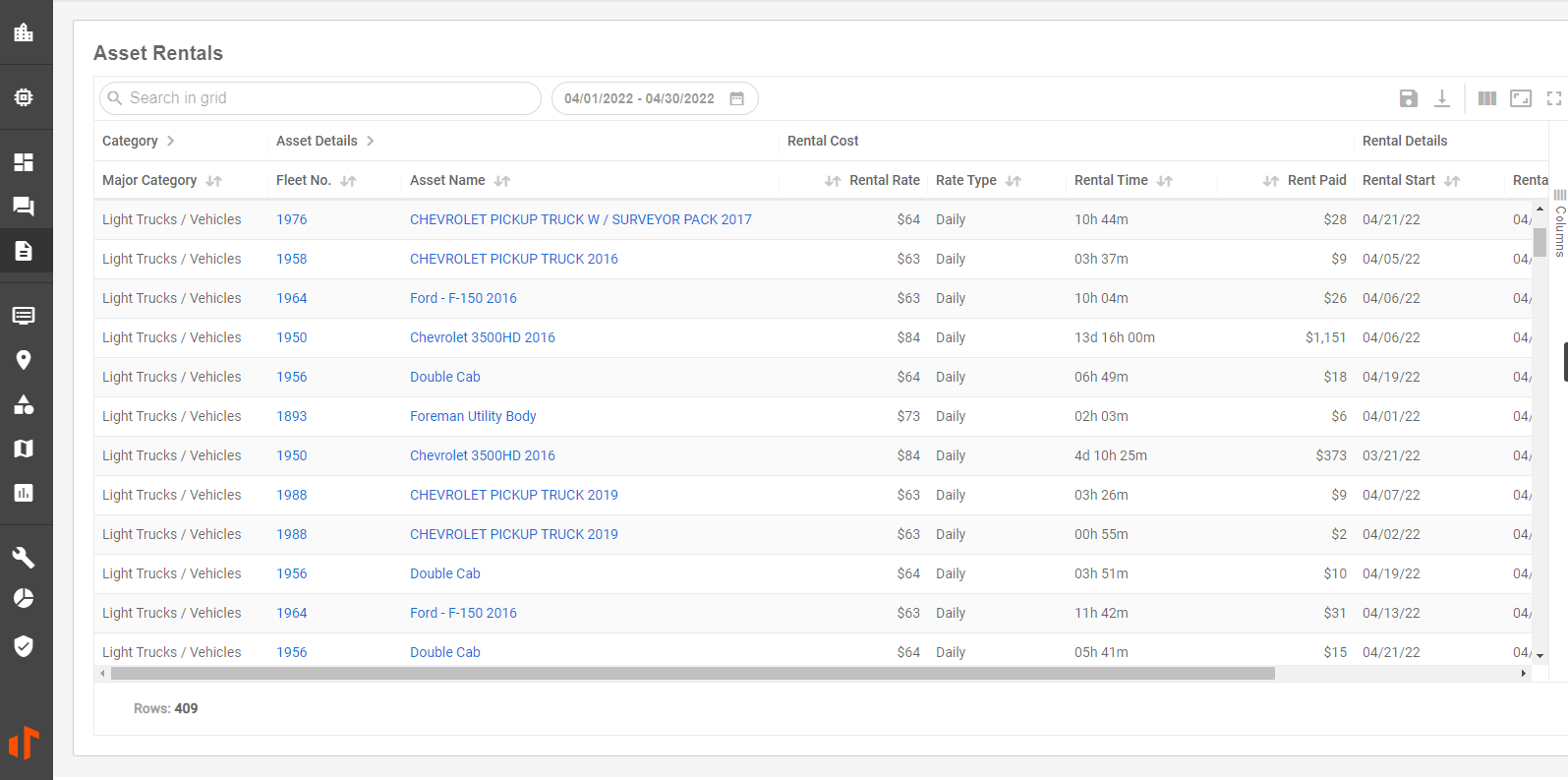Screen dimensions: 1568x780
Task: Click the dashboard tiles icon in sidebar
Action: pyautogui.click(x=24, y=162)
